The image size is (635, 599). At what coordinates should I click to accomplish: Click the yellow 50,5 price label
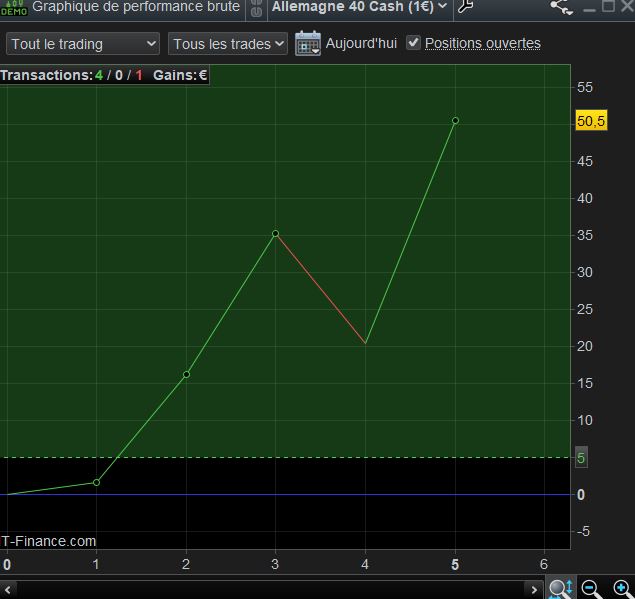591,121
